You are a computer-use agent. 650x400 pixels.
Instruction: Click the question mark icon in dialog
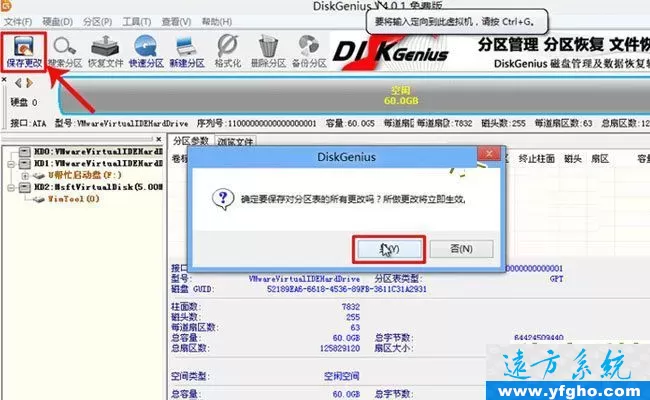[x=223, y=199]
